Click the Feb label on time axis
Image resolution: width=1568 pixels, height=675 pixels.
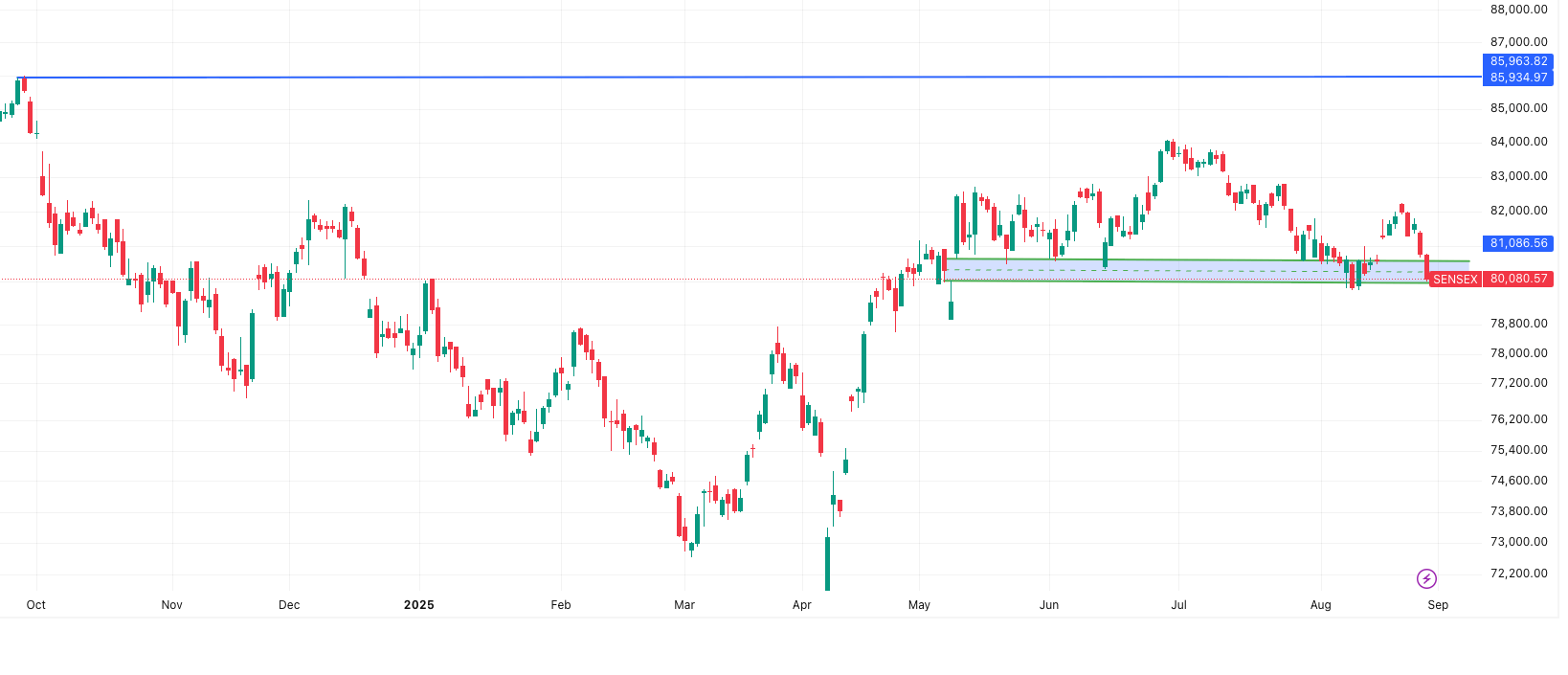(561, 605)
